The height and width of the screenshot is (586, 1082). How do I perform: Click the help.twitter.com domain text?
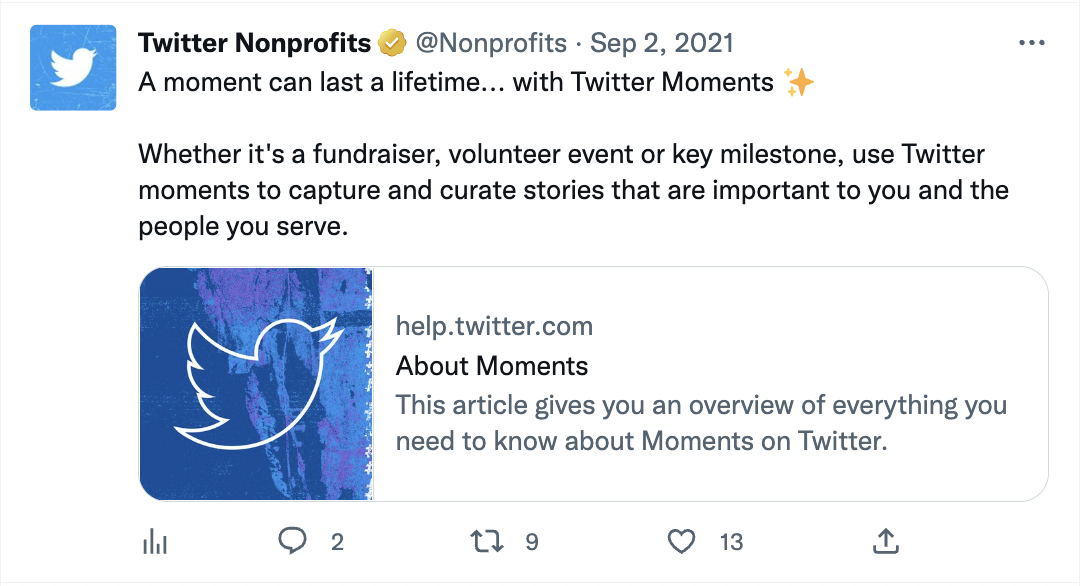(x=494, y=326)
